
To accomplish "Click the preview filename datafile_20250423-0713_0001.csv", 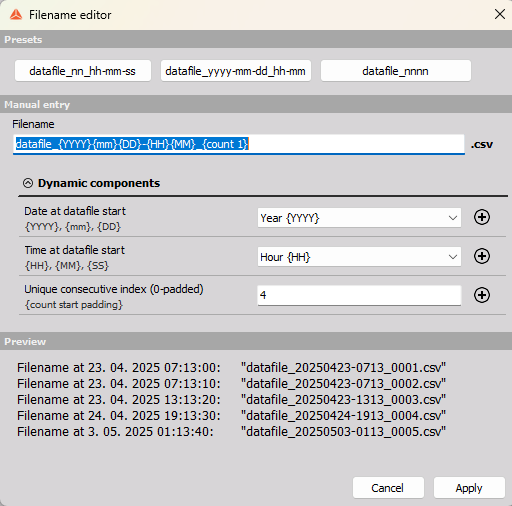I will (x=343, y=368).
